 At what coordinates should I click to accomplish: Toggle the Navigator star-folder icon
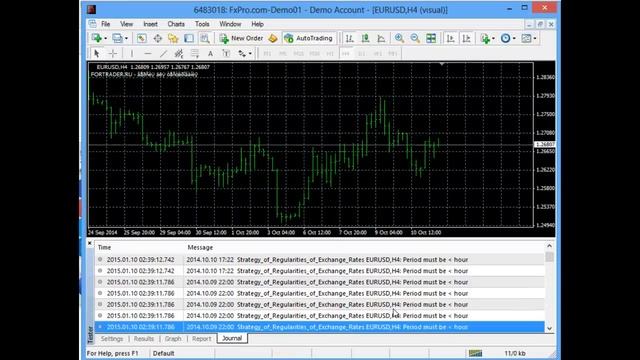[x=173, y=38]
